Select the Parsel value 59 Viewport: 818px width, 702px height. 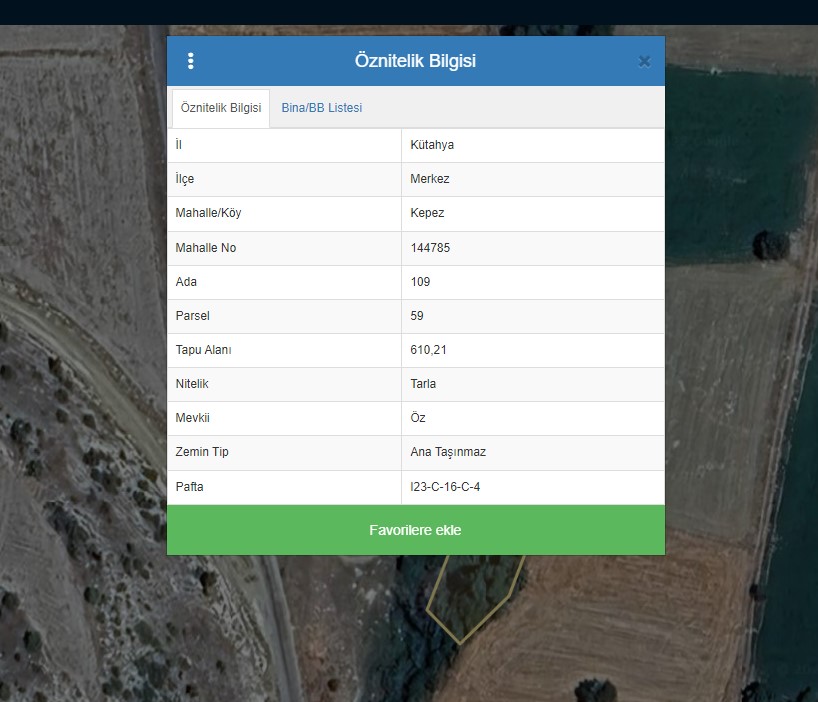(x=417, y=316)
